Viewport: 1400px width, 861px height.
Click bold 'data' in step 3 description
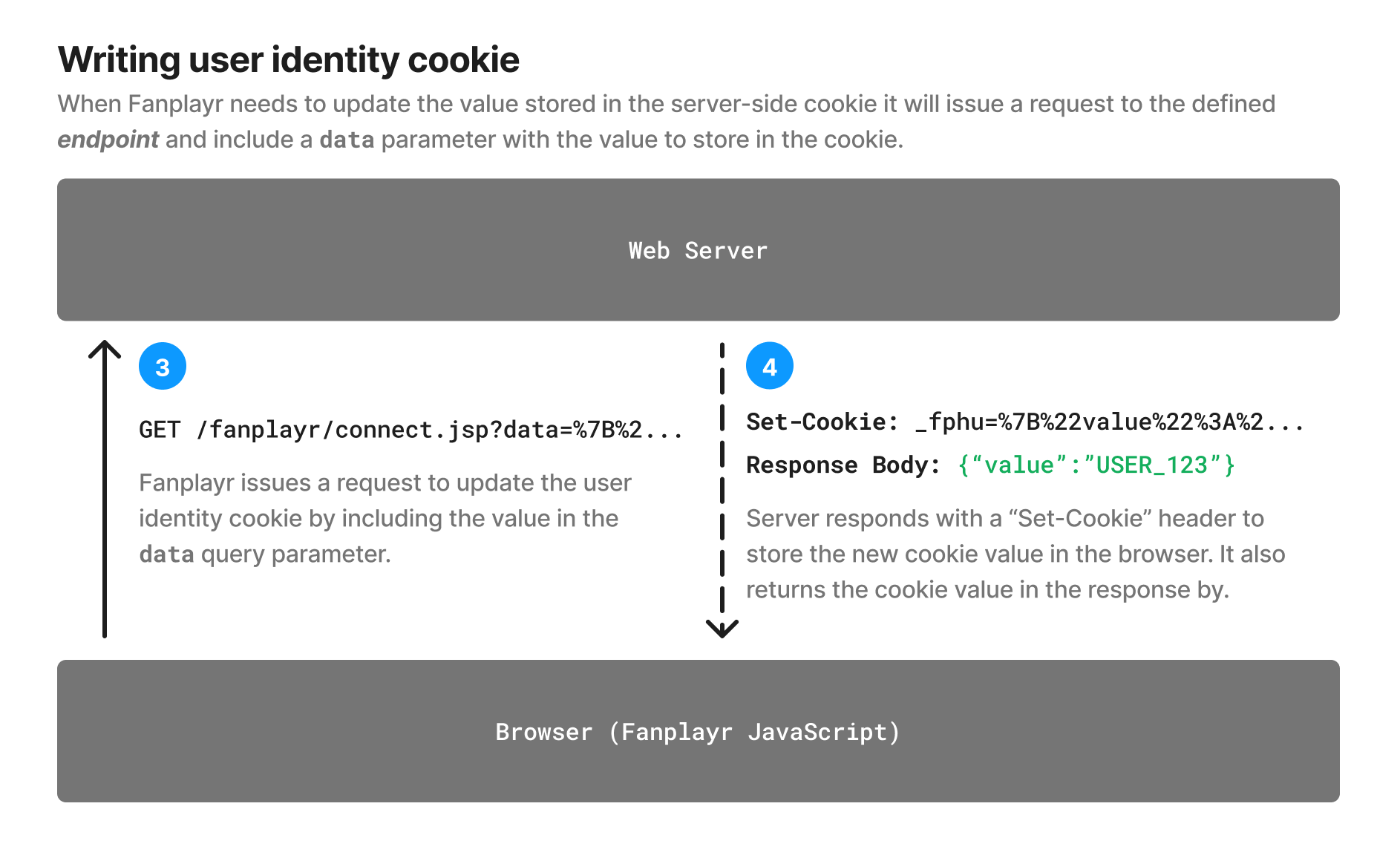[166, 554]
